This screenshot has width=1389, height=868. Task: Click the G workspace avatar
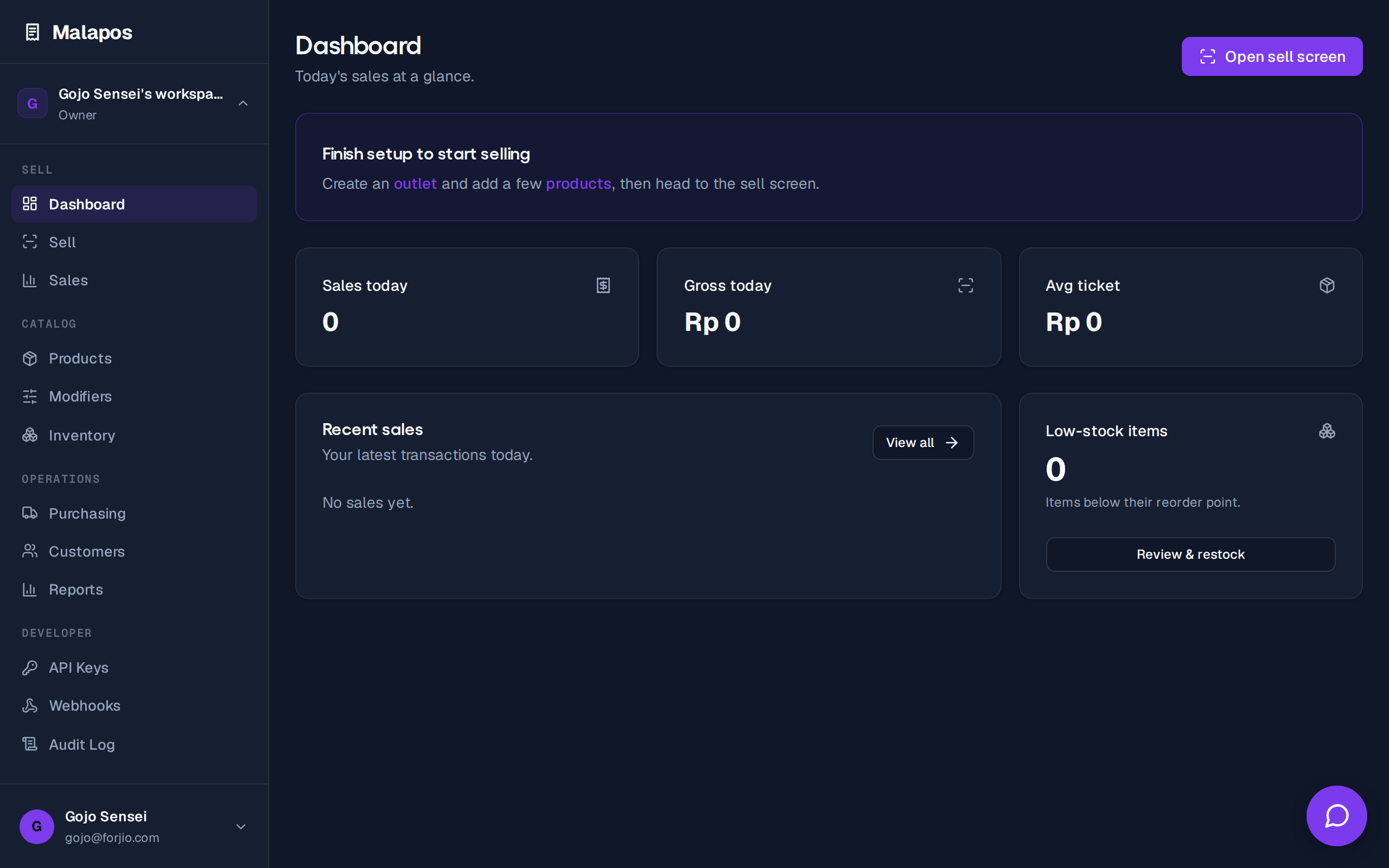coord(33,103)
